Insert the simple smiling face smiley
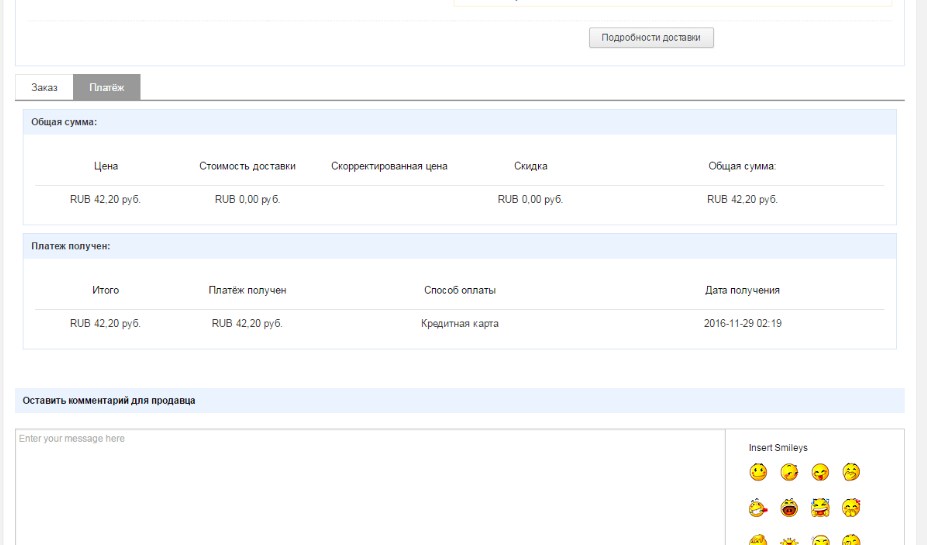This screenshot has width=927, height=545. tap(759, 472)
